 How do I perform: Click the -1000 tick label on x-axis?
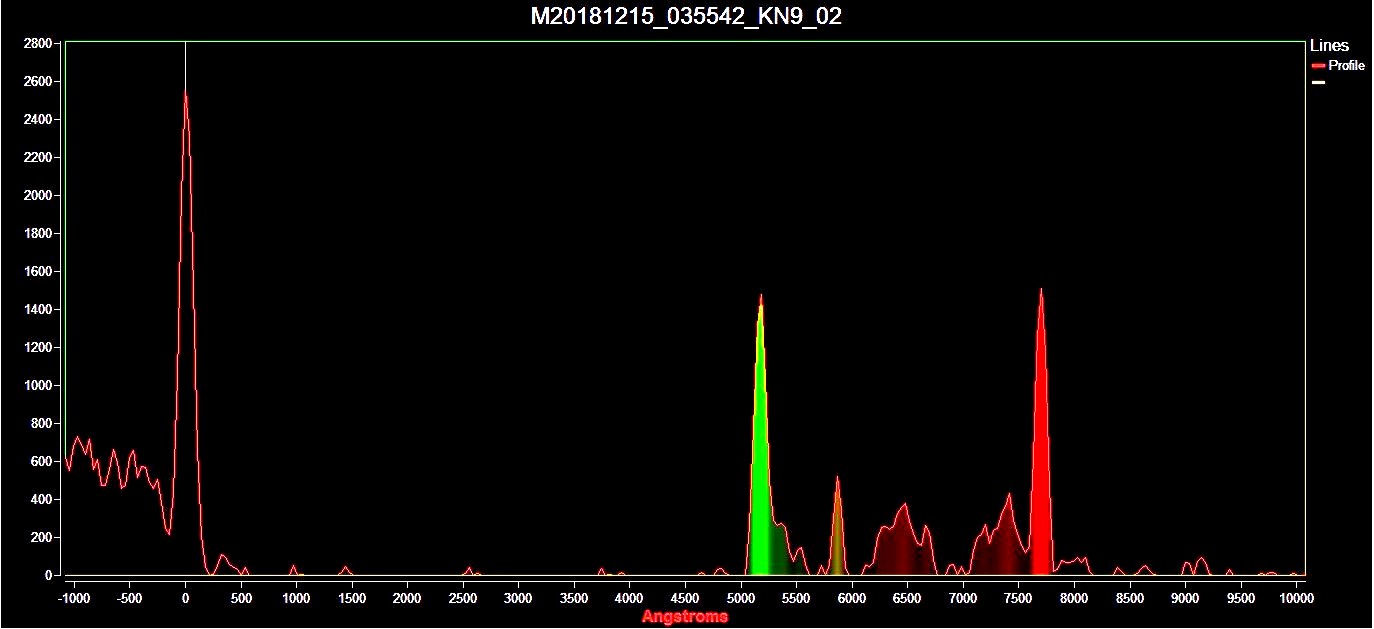(x=74, y=598)
